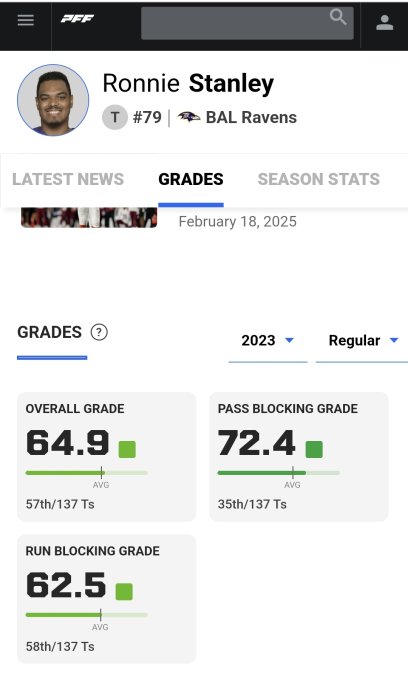Open the hamburger navigation menu

[x=25, y=20]
